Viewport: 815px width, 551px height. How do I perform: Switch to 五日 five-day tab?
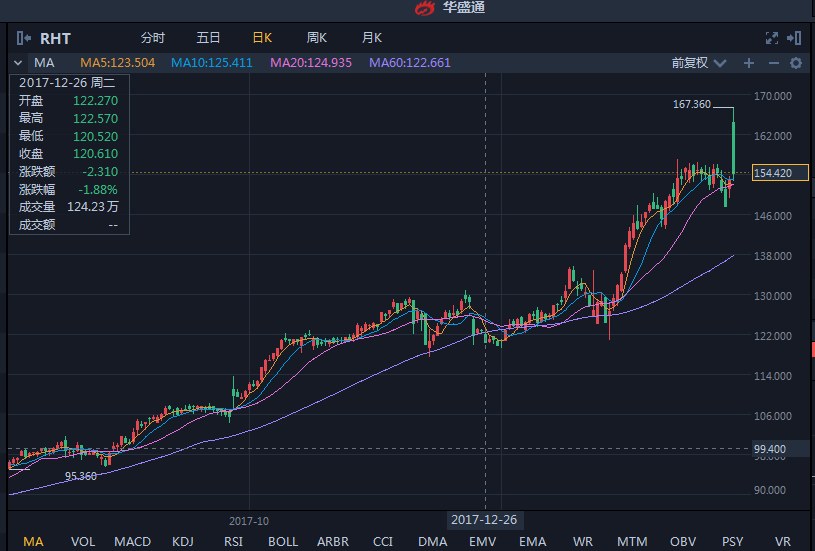tap(208, 38)
